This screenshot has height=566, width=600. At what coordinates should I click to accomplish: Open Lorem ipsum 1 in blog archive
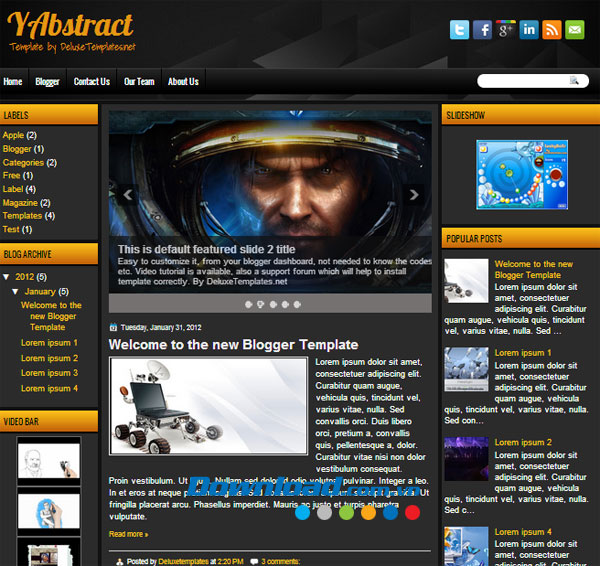point(49,343)
